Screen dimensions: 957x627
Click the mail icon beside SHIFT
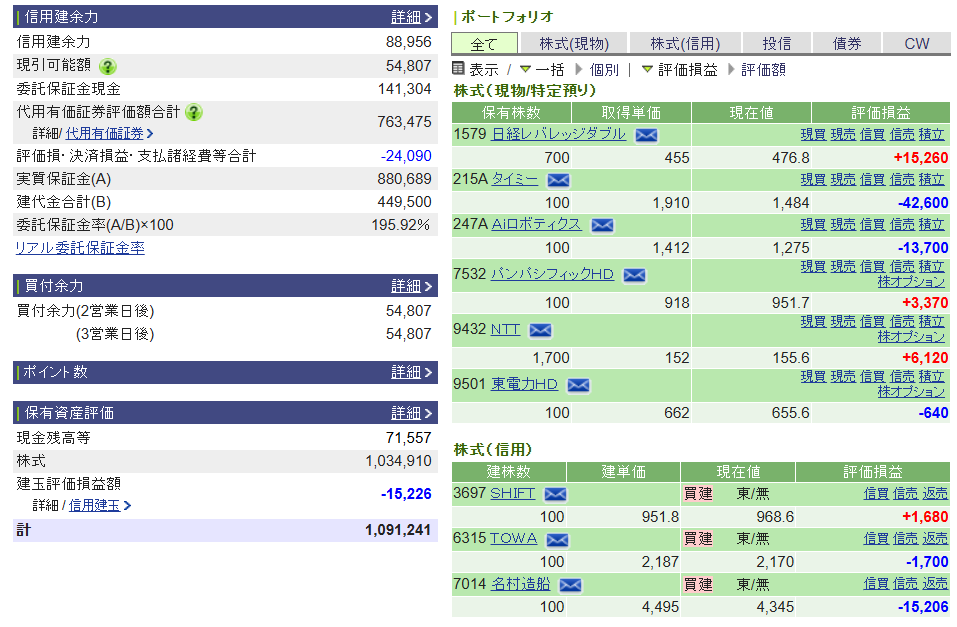pos(555,494)
